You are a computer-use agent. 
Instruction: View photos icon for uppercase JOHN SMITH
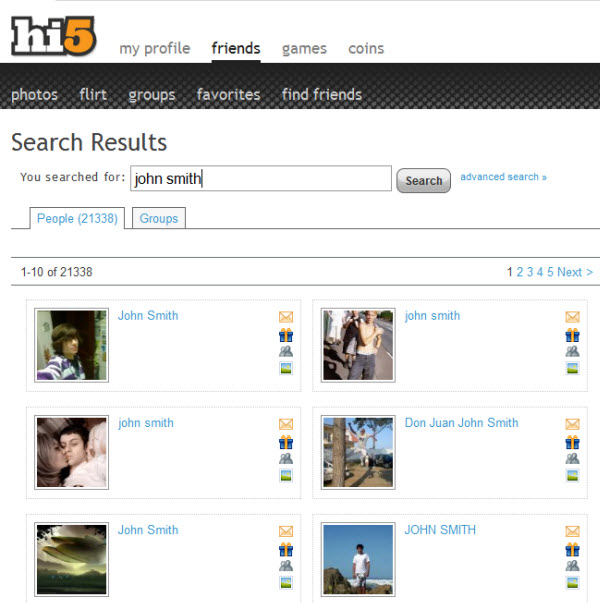[572, 583]
